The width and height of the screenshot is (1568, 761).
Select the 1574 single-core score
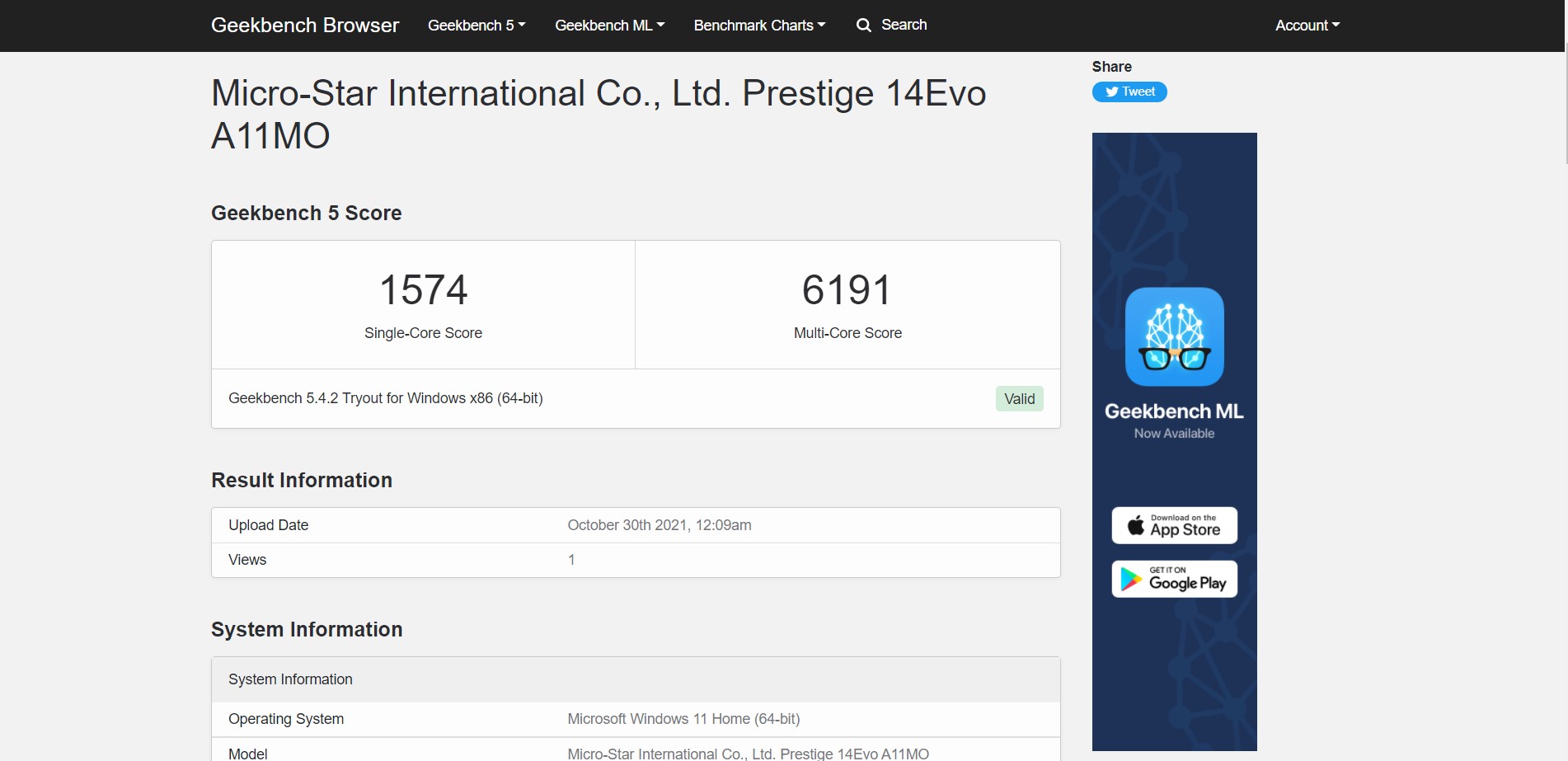coord(423,290)
